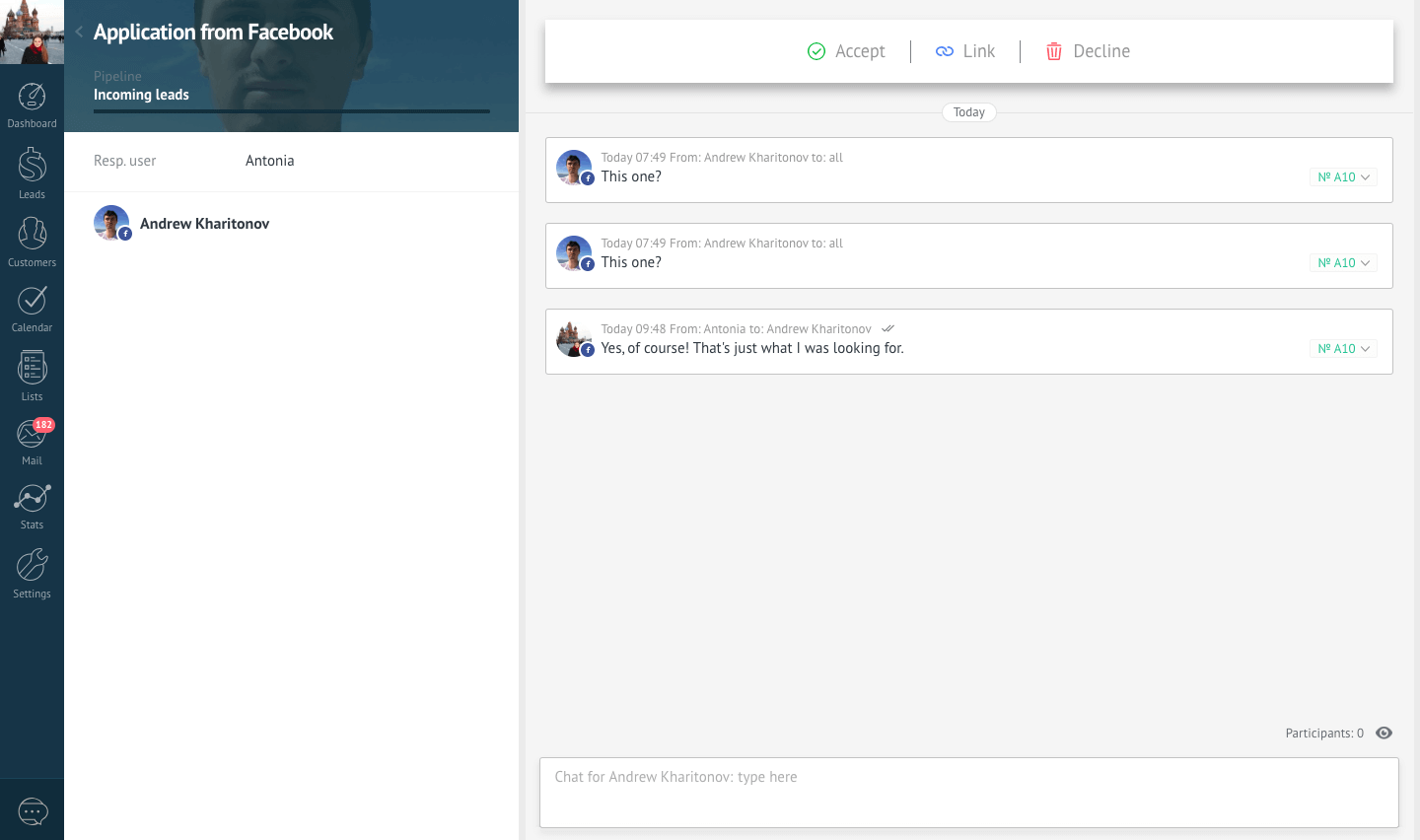The height and width of the screenshot is (840, 1420).
Task: Click the message text 'Yes, of course! That's just what I was looking for.'
Action: [x=752, y=348]
